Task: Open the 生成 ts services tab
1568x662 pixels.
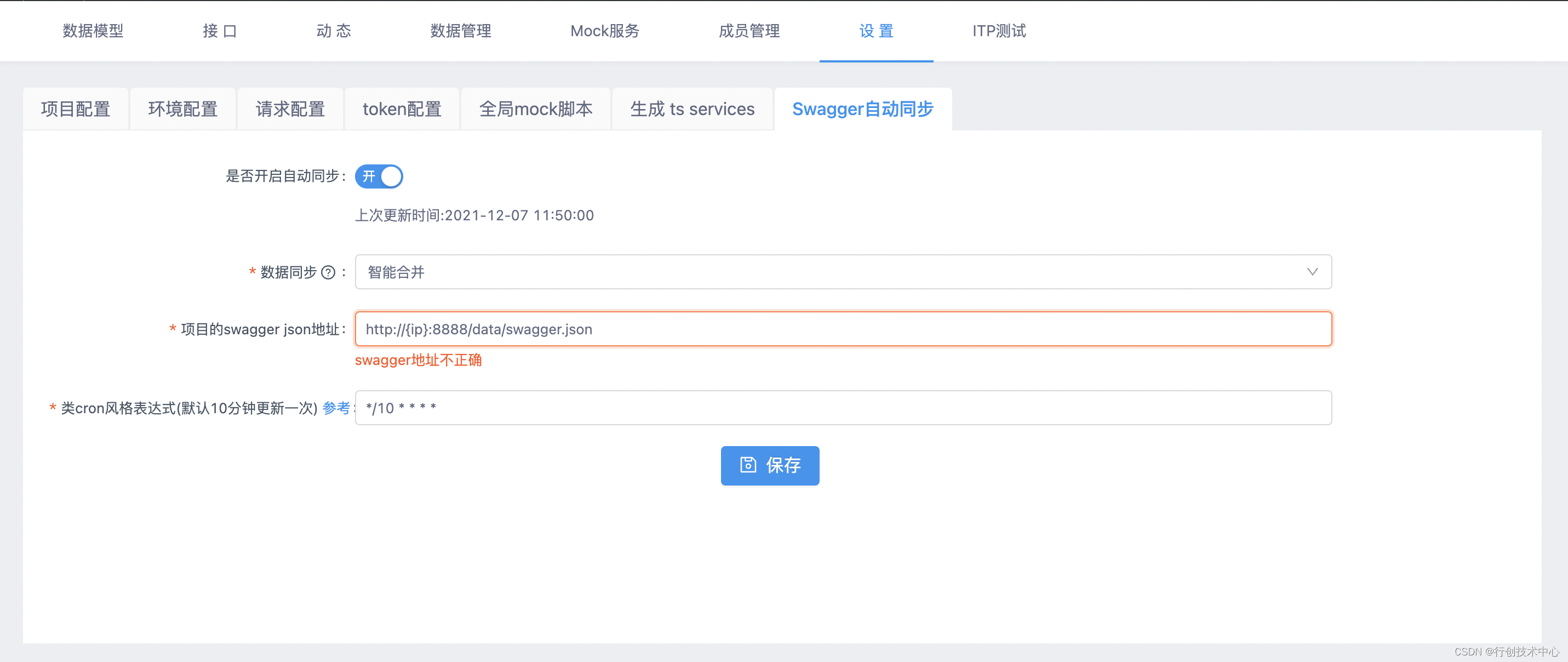Action: point(692,109)
